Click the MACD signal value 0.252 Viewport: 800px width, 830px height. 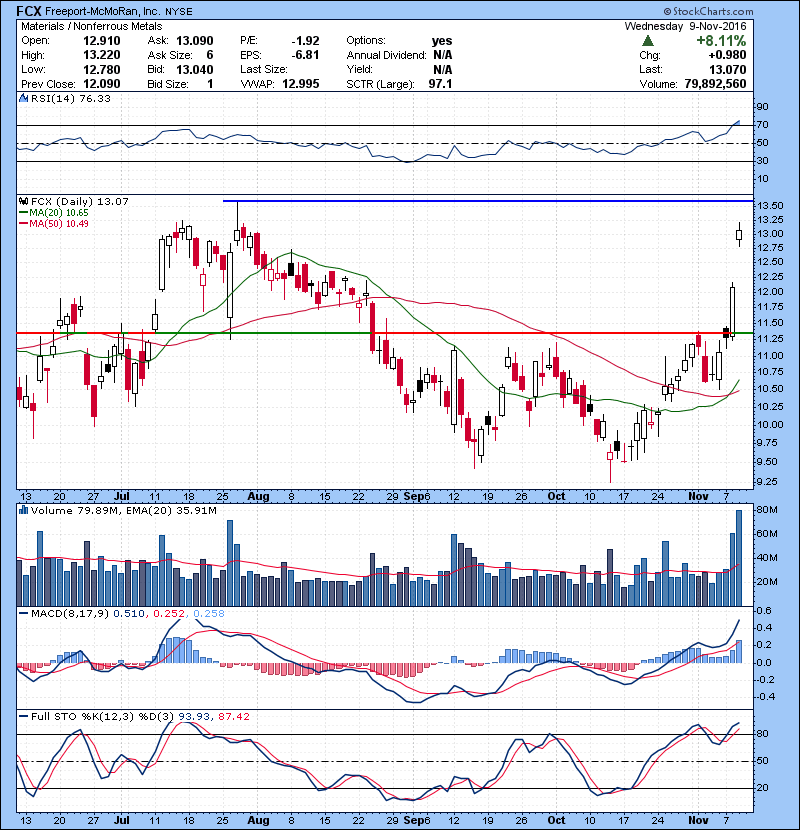pos(169,614)
